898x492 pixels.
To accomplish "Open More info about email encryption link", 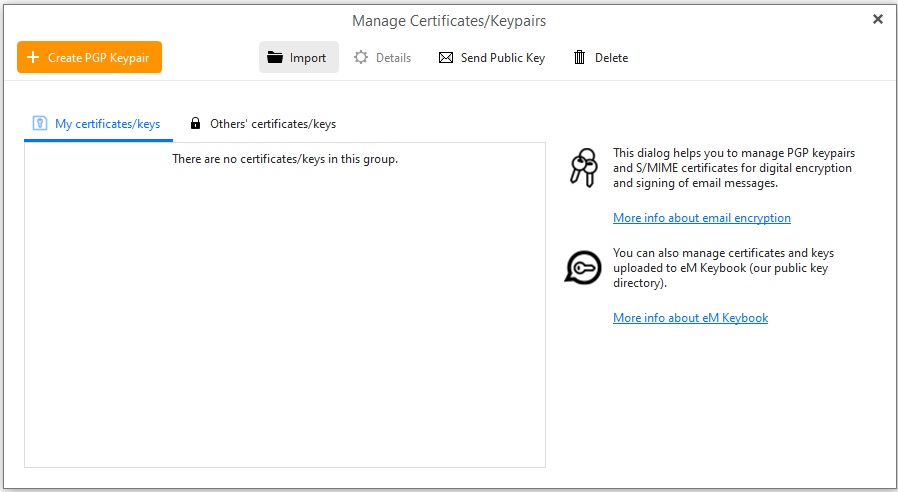I will click(702, 218).
